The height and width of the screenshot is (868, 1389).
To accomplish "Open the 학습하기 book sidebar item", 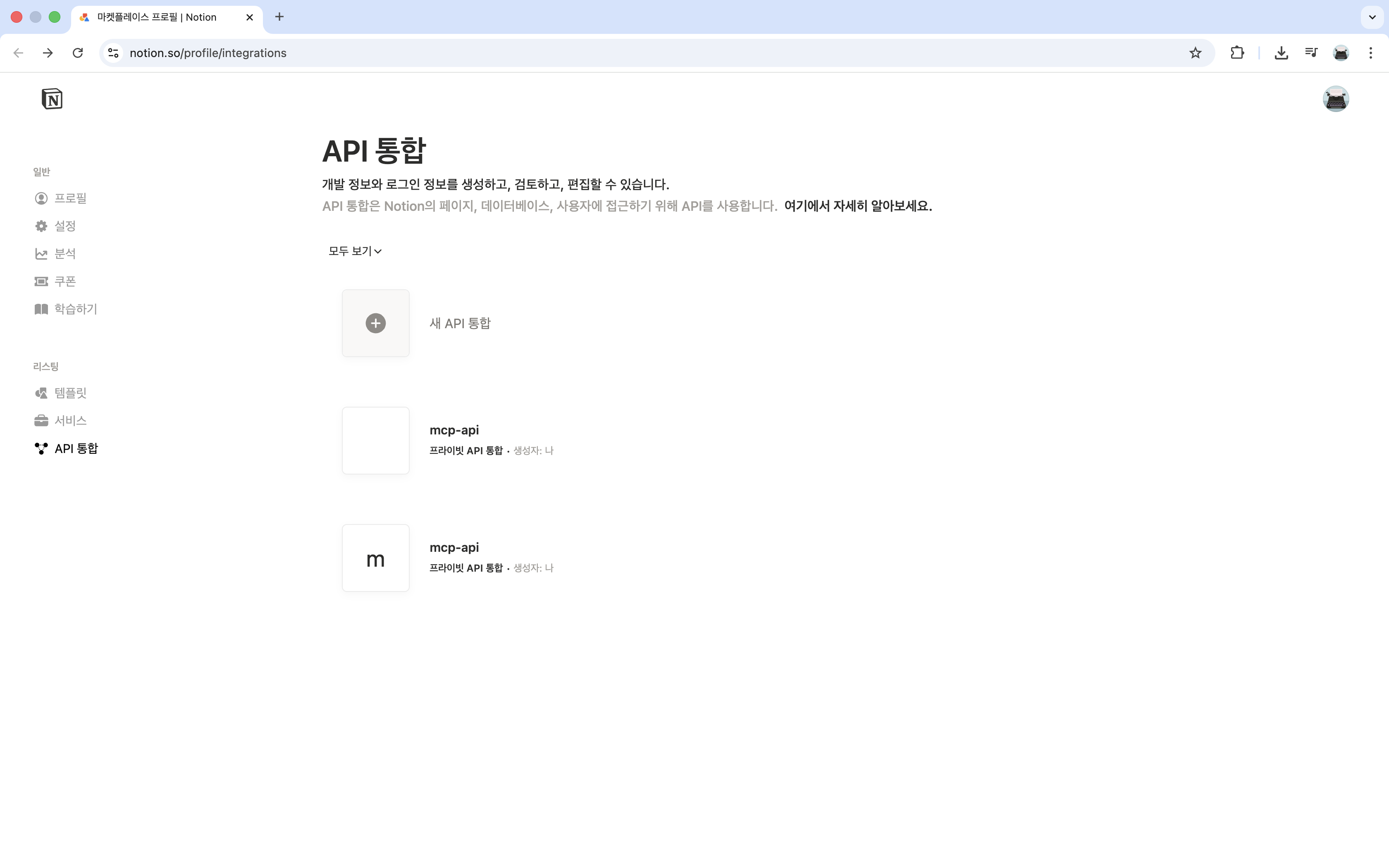I will tap(75, 309).
